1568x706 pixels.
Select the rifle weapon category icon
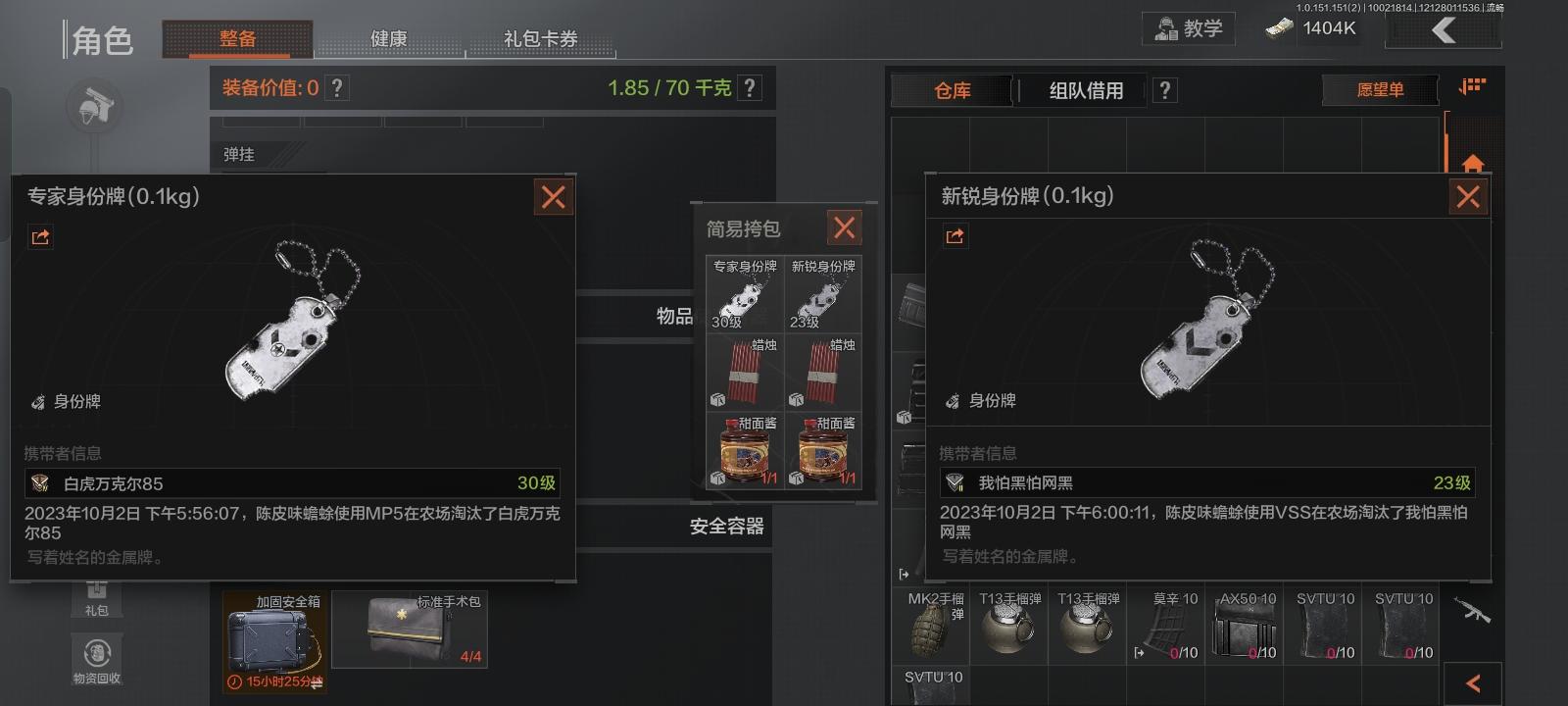pos(1472,611)
